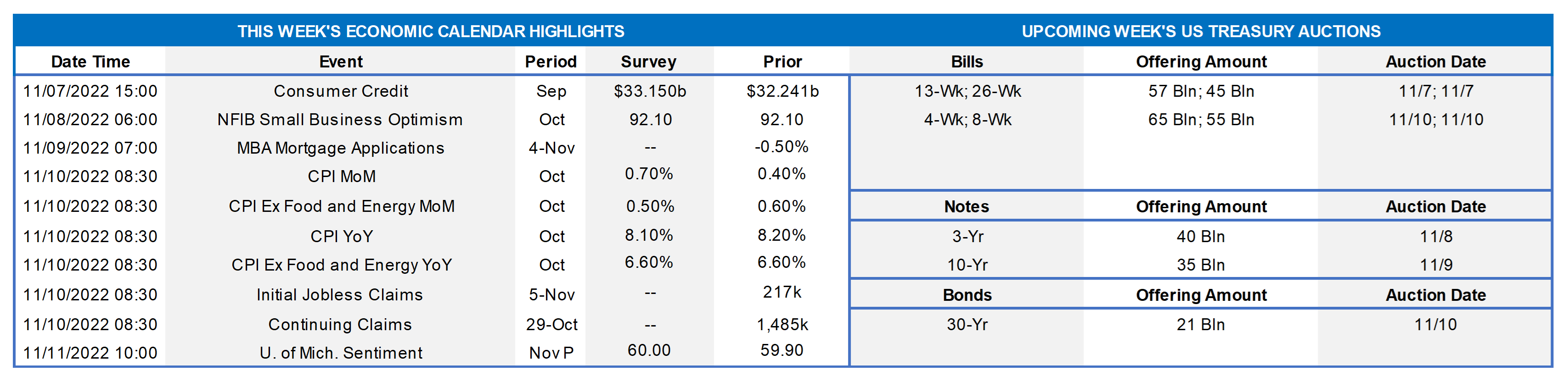The image size is (1568, 382).
Task: Click the Initial Jobless Claims cell
Action: tap(339, 294)
